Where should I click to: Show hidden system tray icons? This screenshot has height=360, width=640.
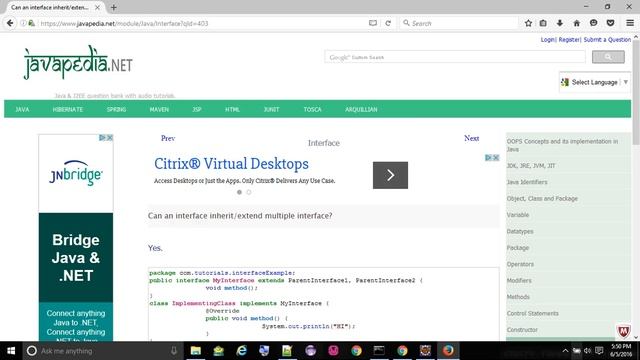[x=565, y=351]
